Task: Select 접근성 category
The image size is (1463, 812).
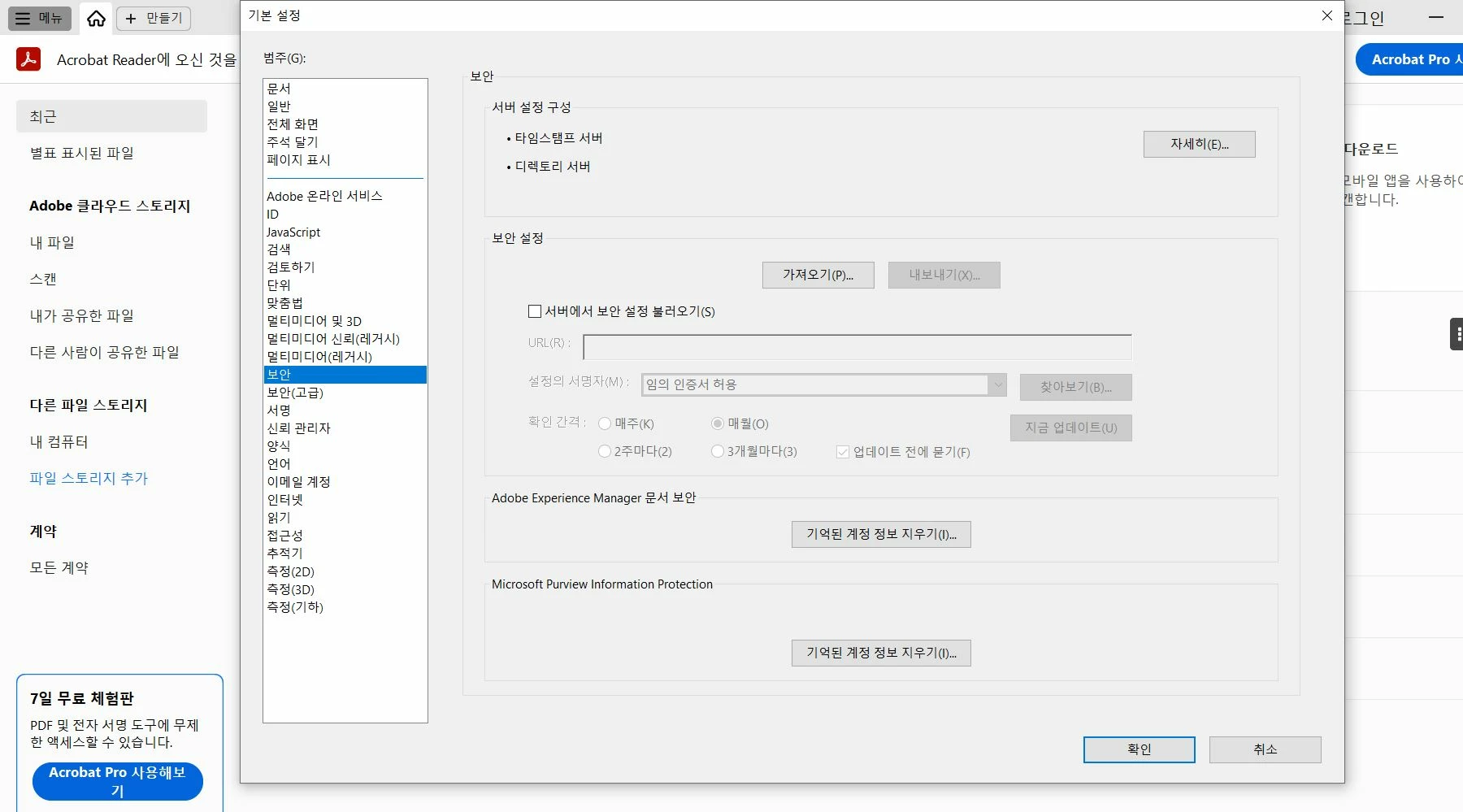Action: (345, 536)
